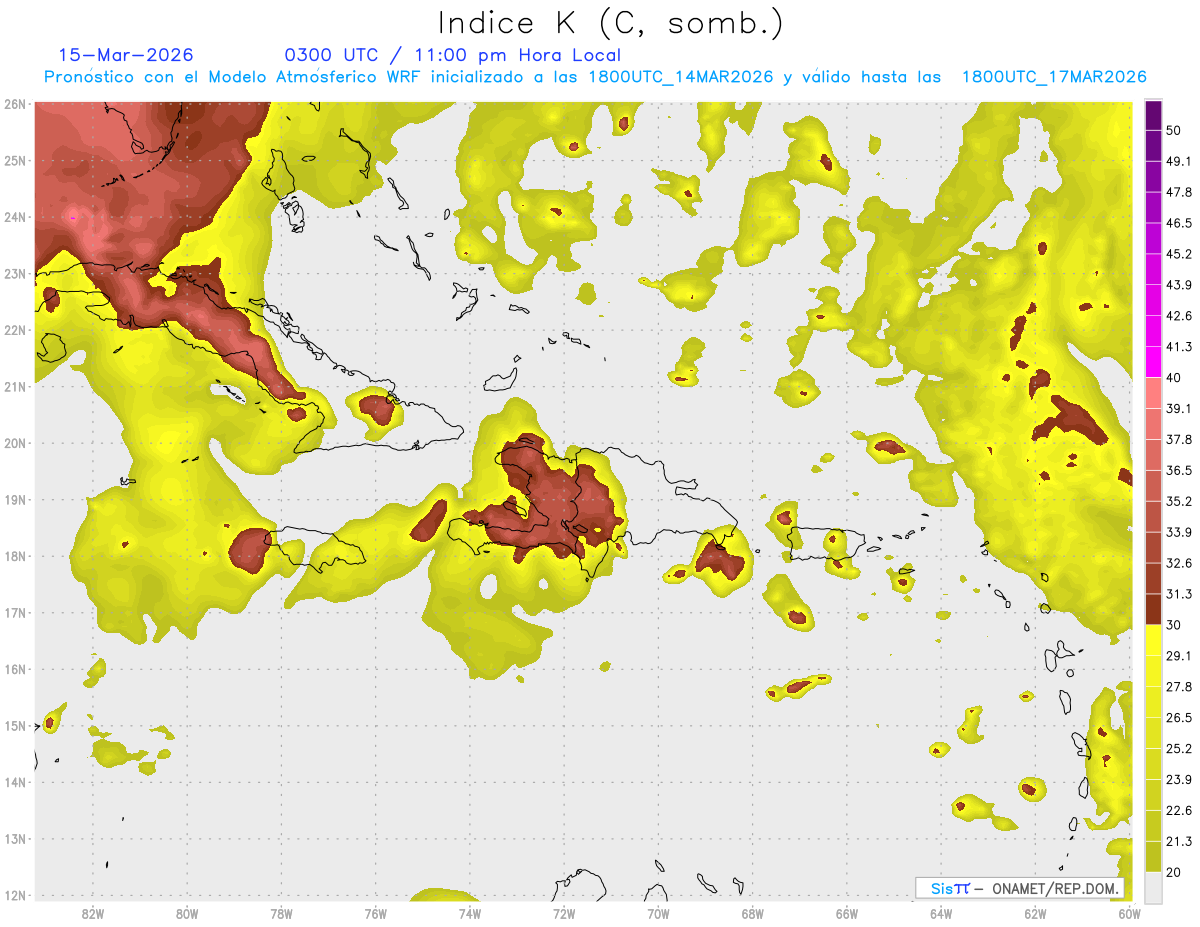Image resolution: width=1200 pixels, height=927 pixels.
Task: Click the color bar value '30'
Action: coord(1174,625)
